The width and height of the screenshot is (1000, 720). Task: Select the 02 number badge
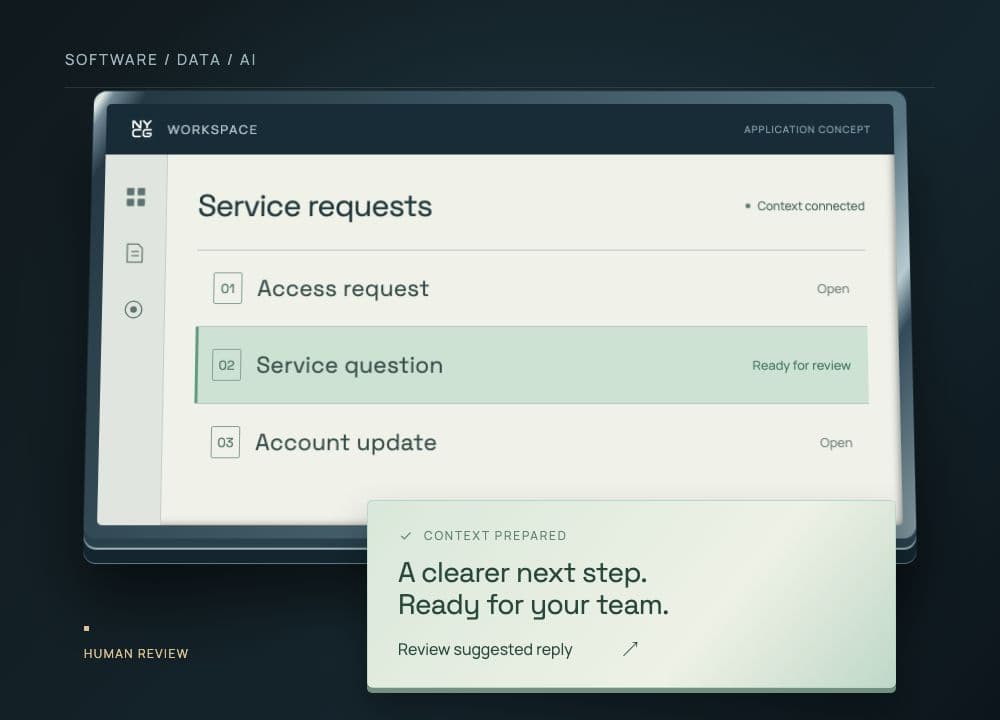point(226,365)
